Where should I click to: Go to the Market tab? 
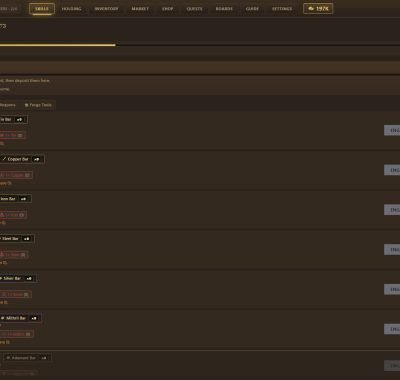[x=140, y=9]
